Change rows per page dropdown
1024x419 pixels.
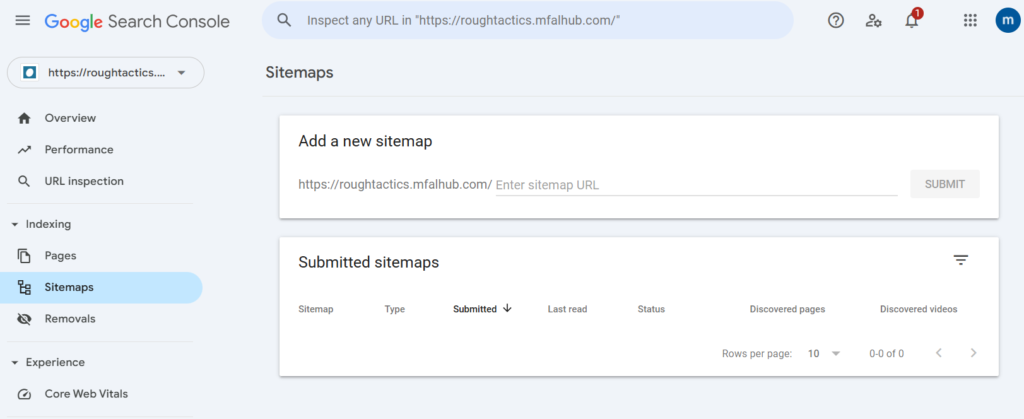(x=824, y=353)
